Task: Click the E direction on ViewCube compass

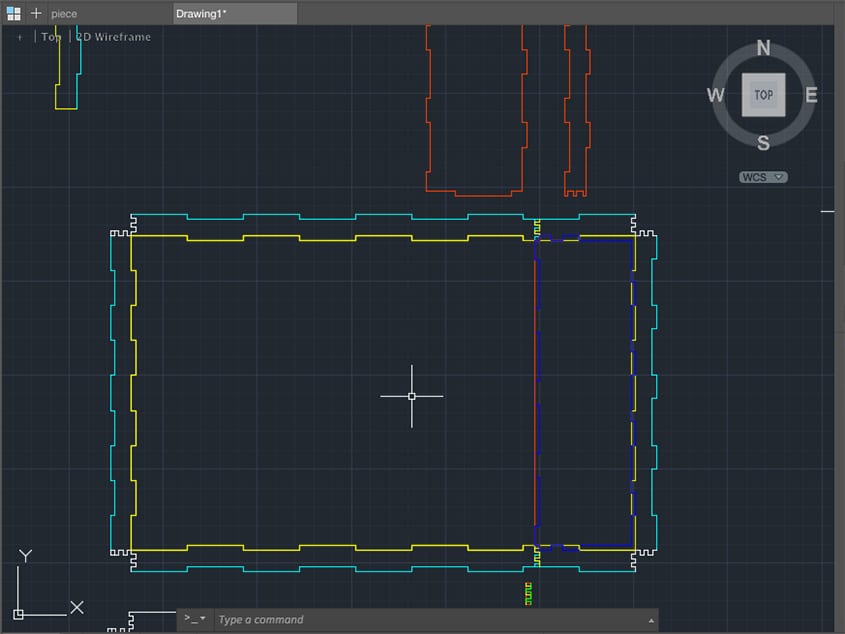Action: (x=811, y=95)
